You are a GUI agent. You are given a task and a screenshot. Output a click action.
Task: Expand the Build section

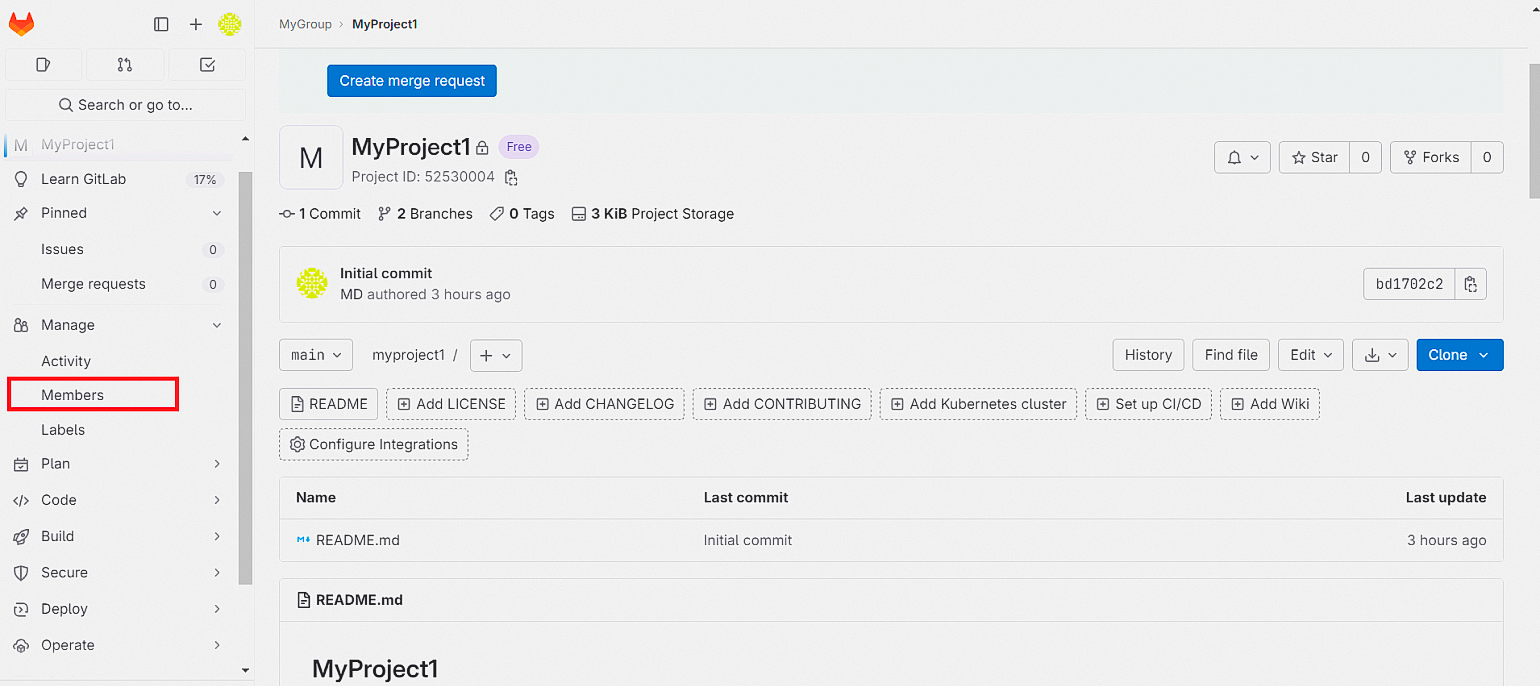[x=119, y=536]
